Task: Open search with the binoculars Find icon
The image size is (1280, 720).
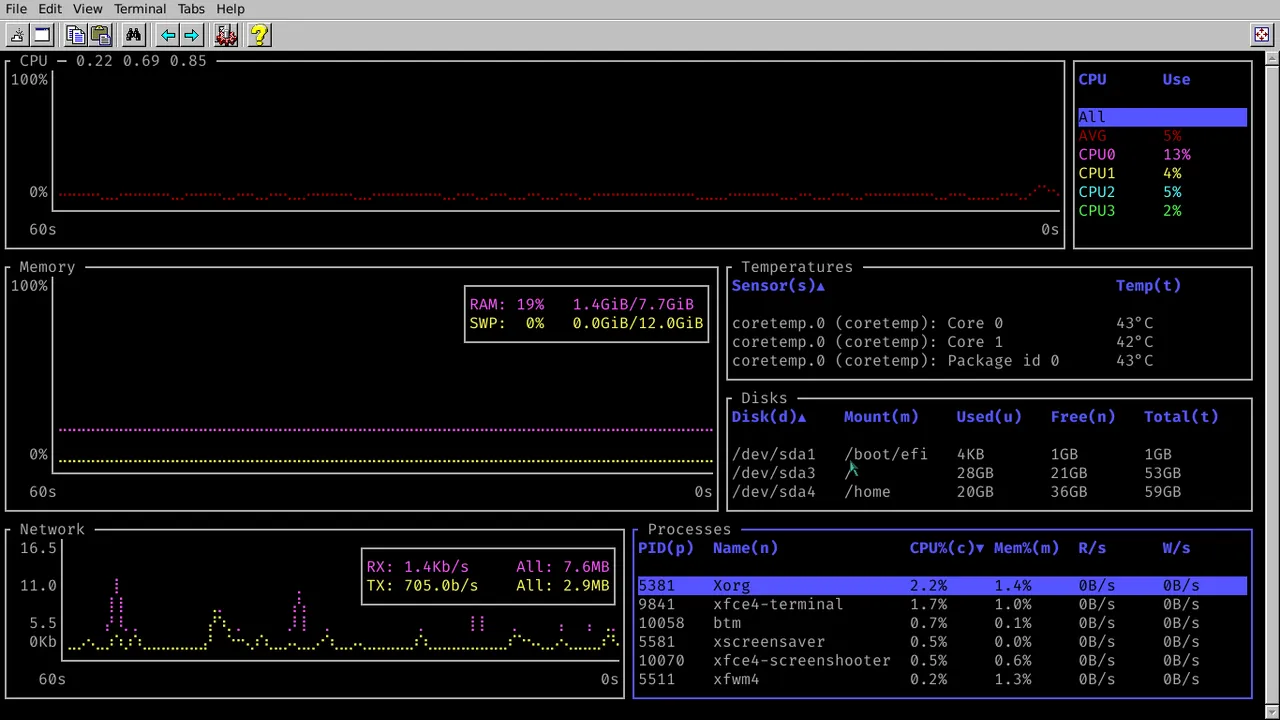Action: (x=134, y=35)
